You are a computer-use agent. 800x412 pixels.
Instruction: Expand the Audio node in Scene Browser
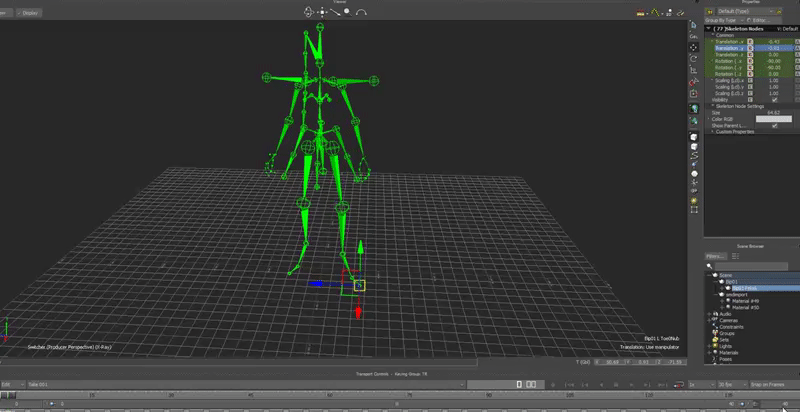click(709, 314)
